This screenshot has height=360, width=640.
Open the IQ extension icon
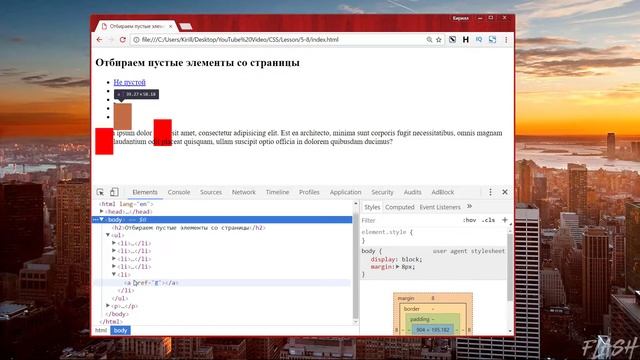click(479, 40)
